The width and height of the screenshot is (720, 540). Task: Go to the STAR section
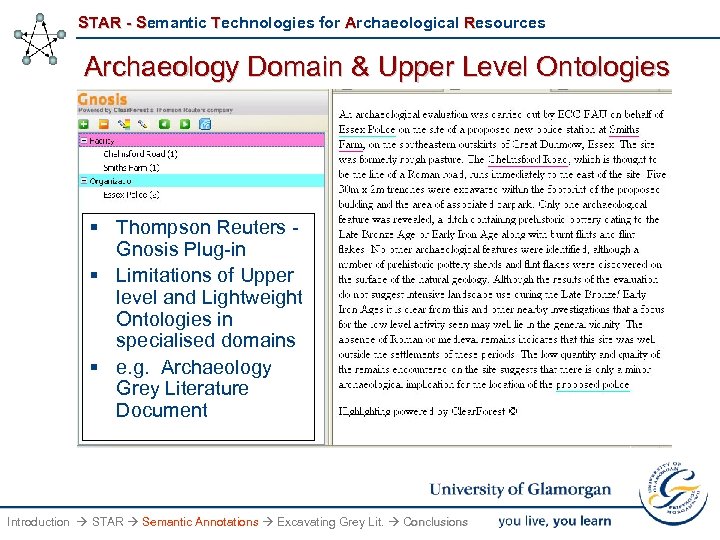coord(108,522)
